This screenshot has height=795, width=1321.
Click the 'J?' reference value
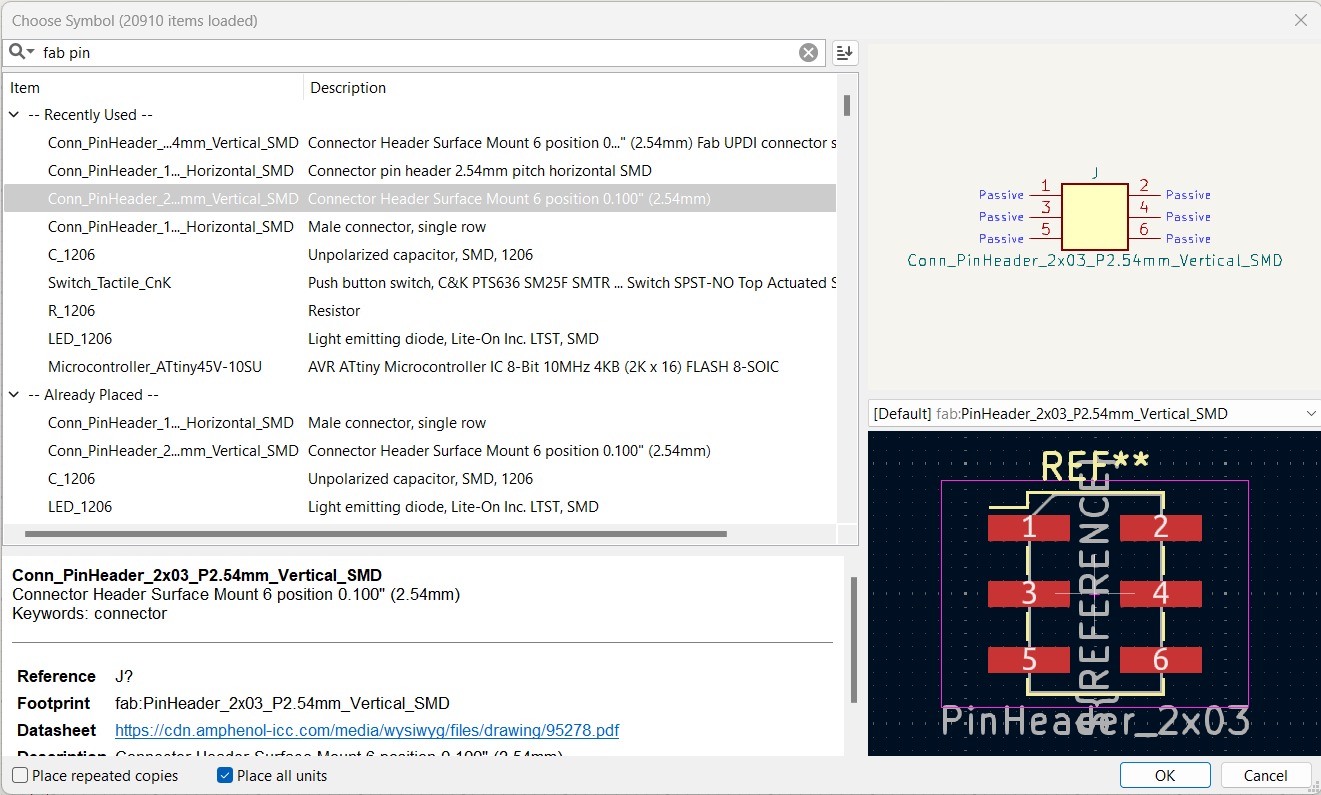(x=124, y=676)
